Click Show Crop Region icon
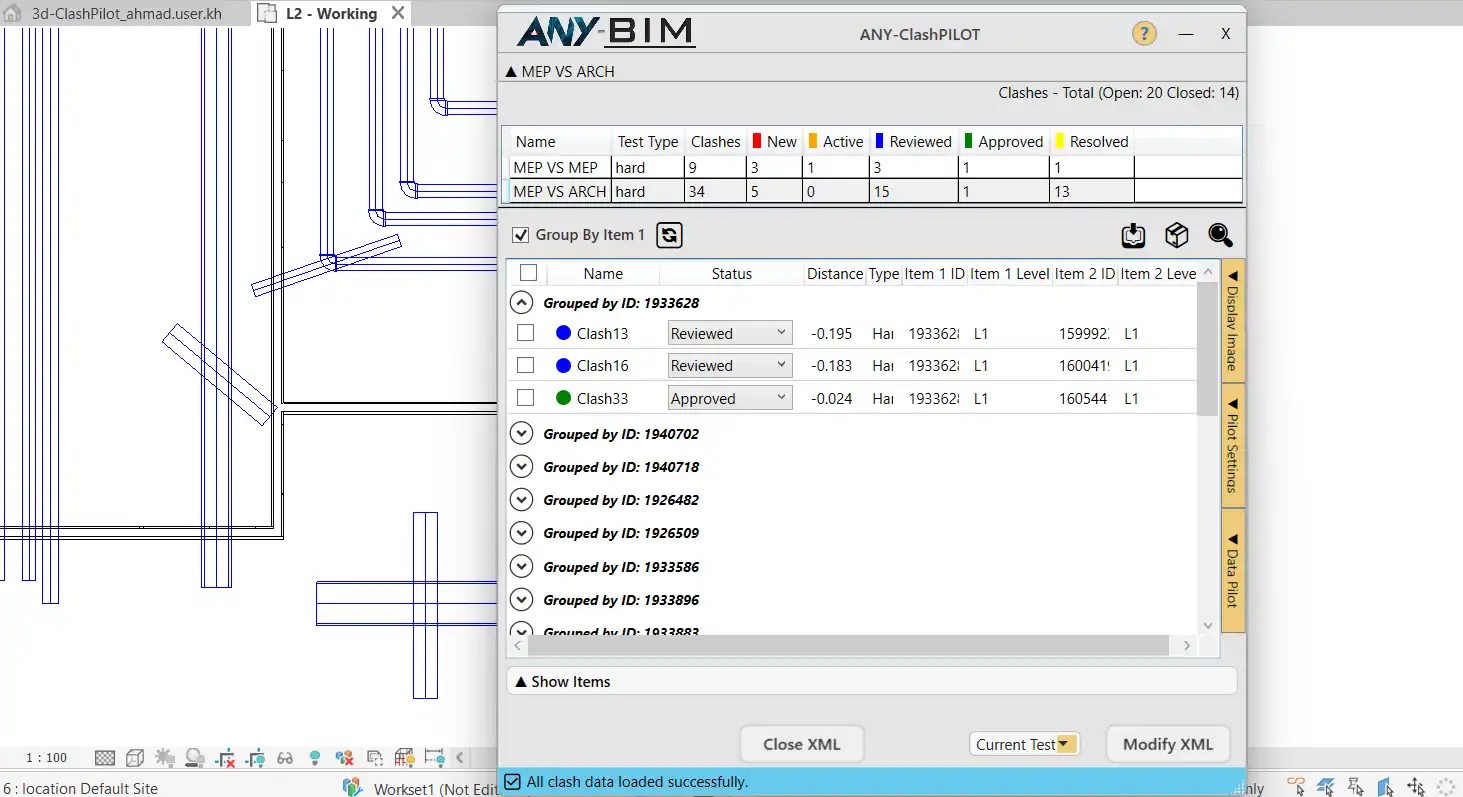This screenshot has width=1463, height=797. [255, 758]
